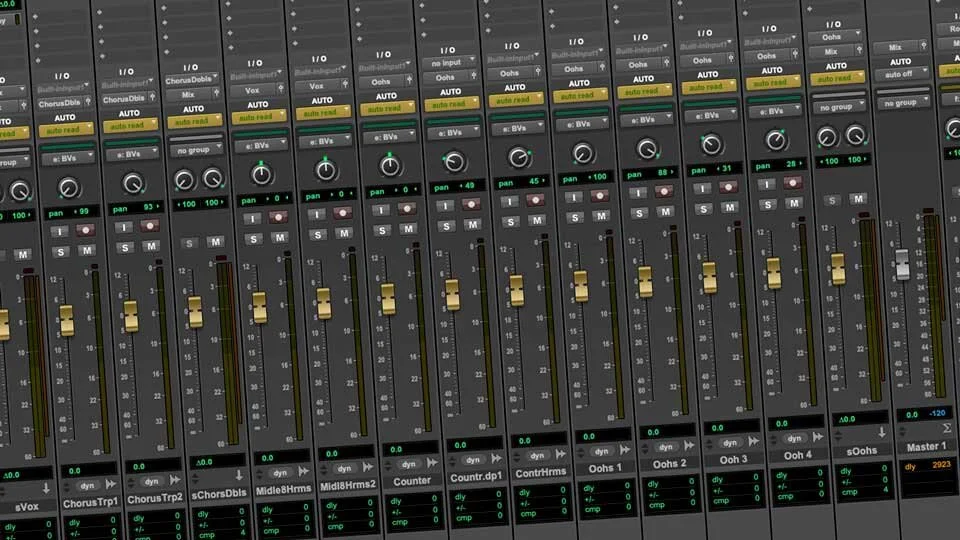Click the ChorusTrp1 volume fader
960x540 pixels.
[67, 320]
